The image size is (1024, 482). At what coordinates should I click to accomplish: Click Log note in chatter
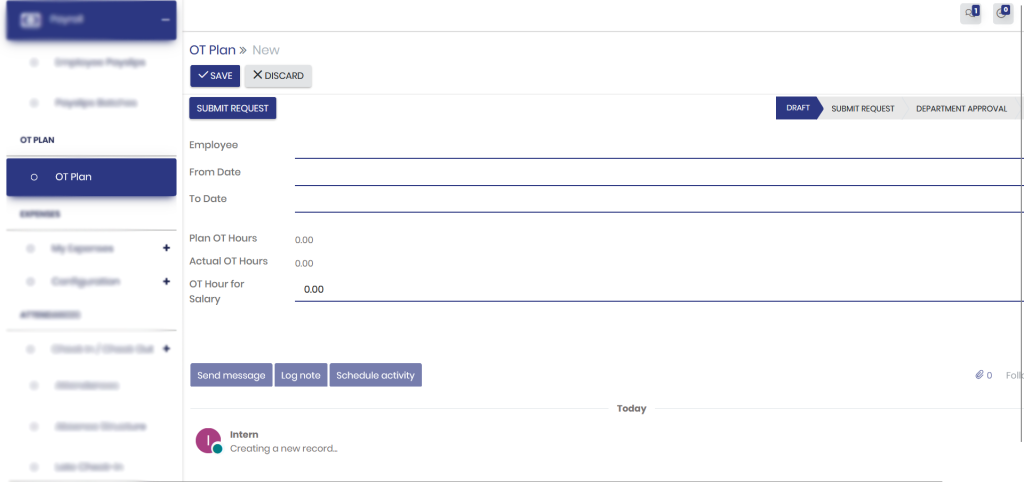(300, 375)
